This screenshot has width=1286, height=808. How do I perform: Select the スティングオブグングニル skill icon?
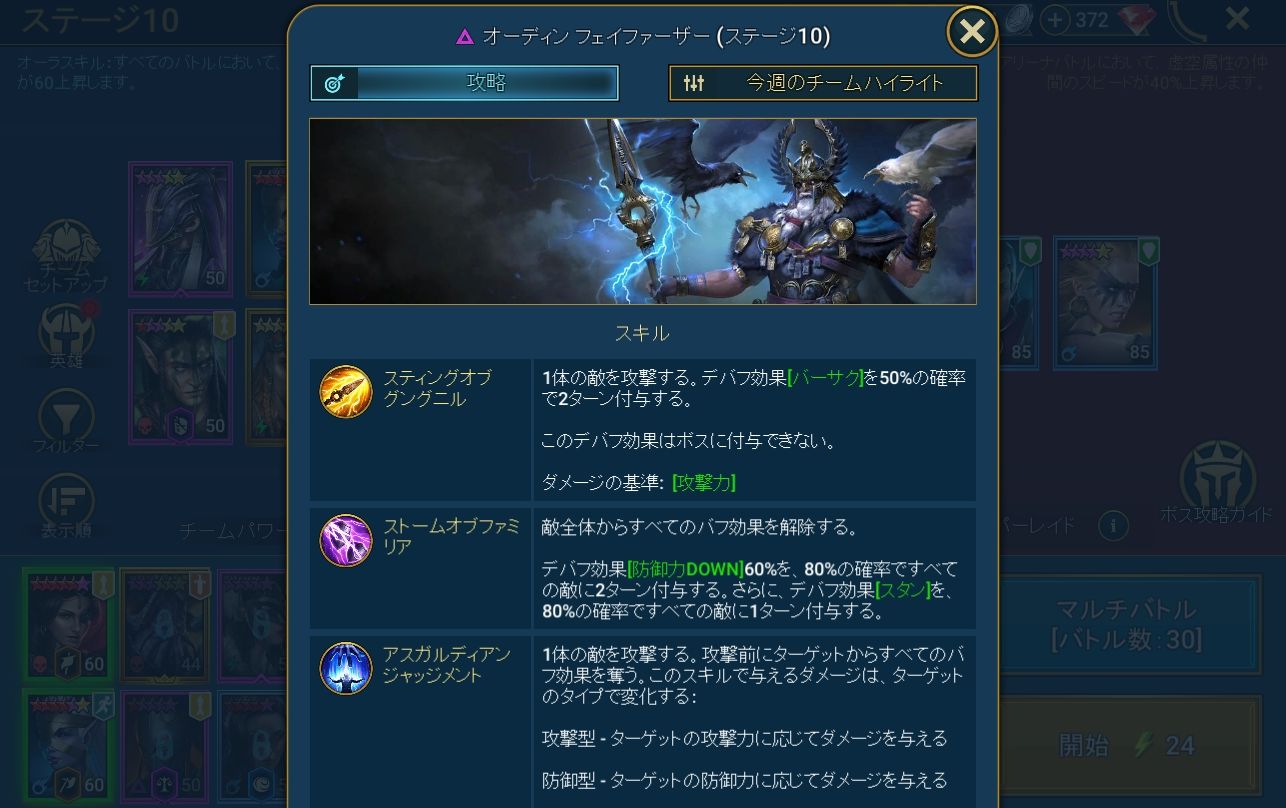click(346, 391)
